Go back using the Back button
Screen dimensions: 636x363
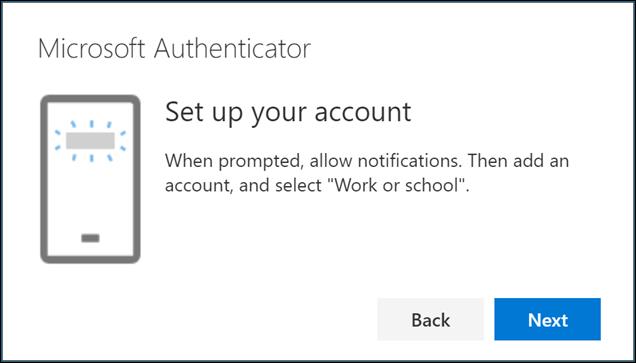430,319
